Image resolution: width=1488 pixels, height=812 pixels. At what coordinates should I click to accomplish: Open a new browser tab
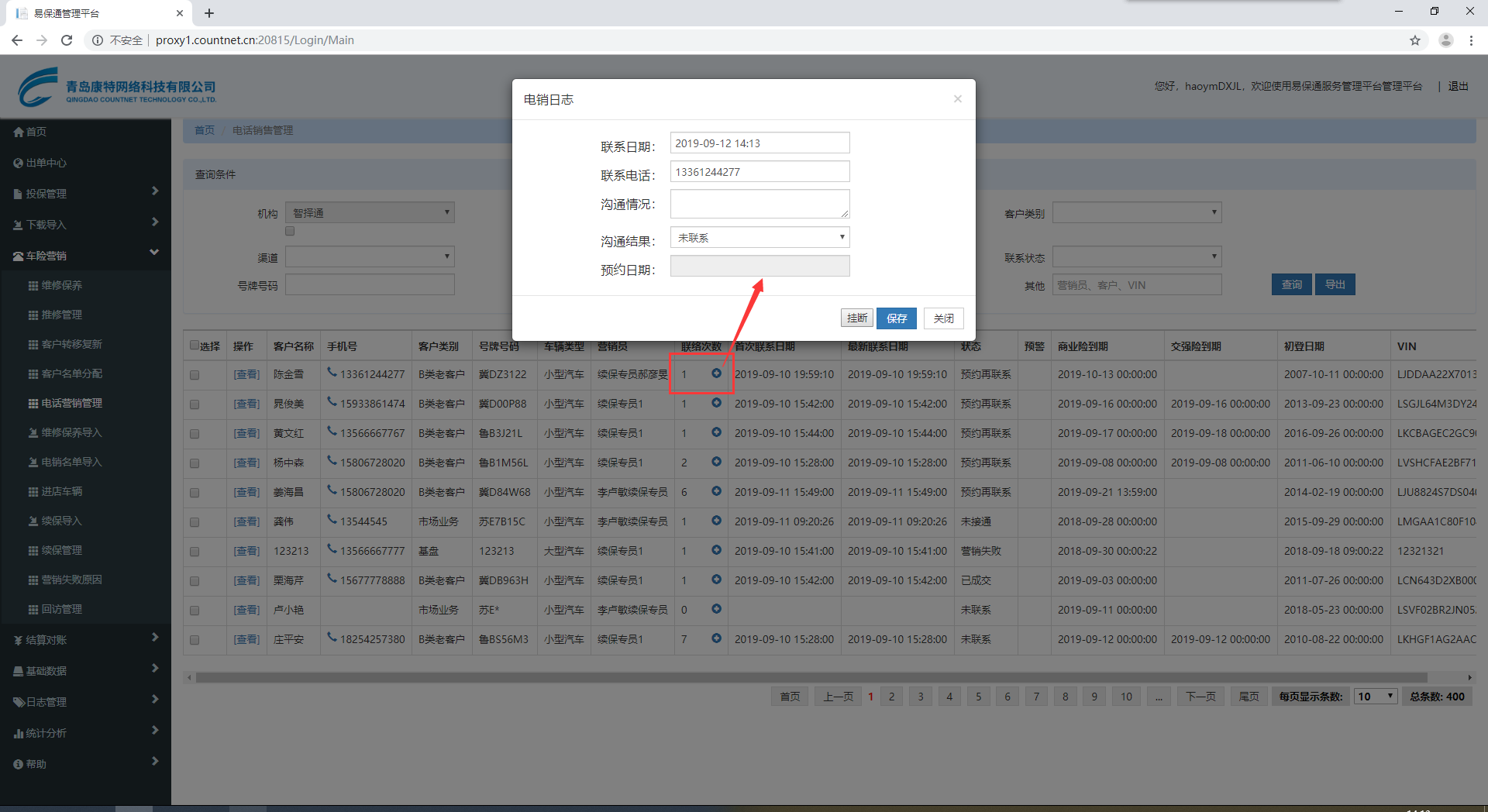tap(209, 13)
